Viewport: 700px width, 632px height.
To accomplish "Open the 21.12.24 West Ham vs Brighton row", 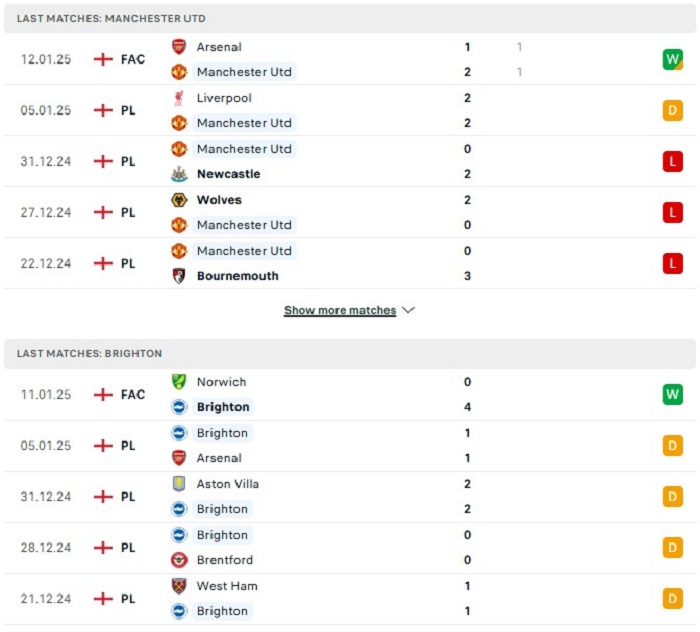I will [x=350, y=599].
